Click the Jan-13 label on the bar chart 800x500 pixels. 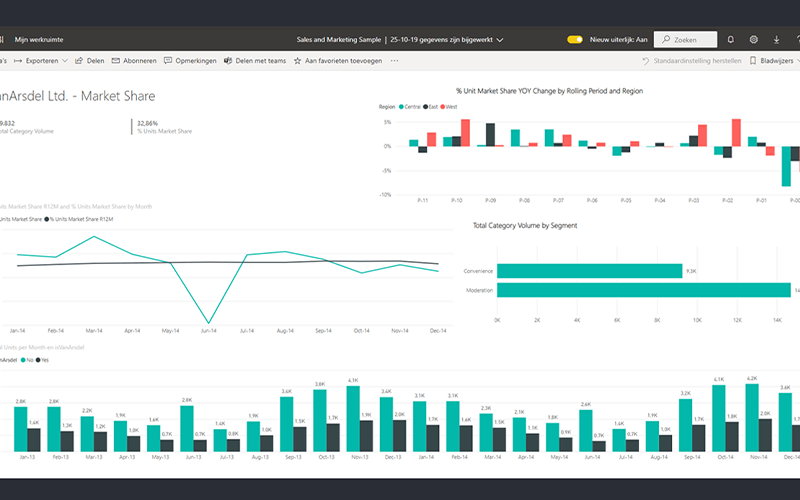click(27, 457)
